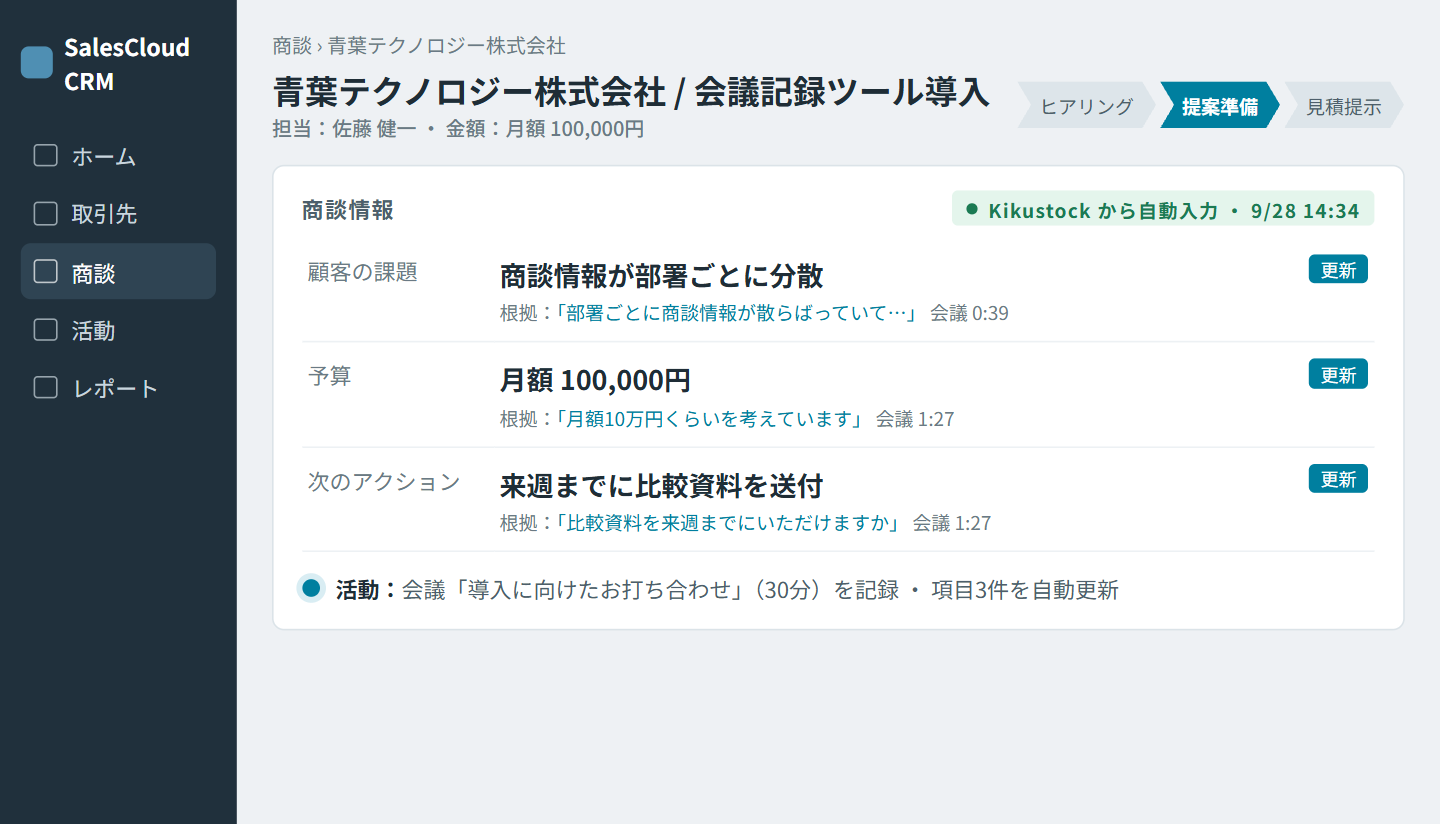Open evidence link 「部署ごとに商談情報が散らばっていて…」
This screenshot has width=1440, height=824.
[737, 313]
